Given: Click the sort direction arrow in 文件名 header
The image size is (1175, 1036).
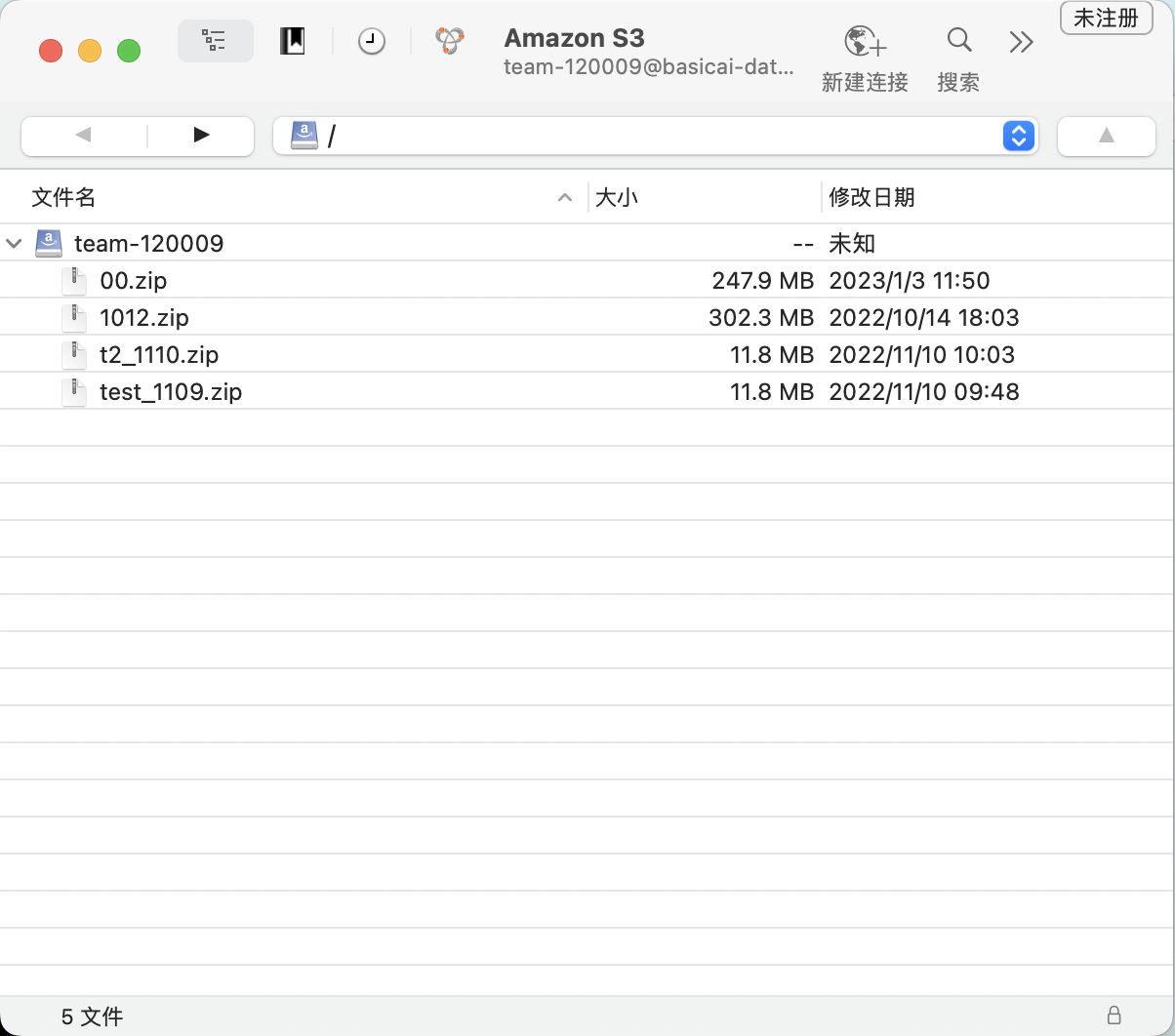Looking at the screenshot, I should [x=564, y=198].
